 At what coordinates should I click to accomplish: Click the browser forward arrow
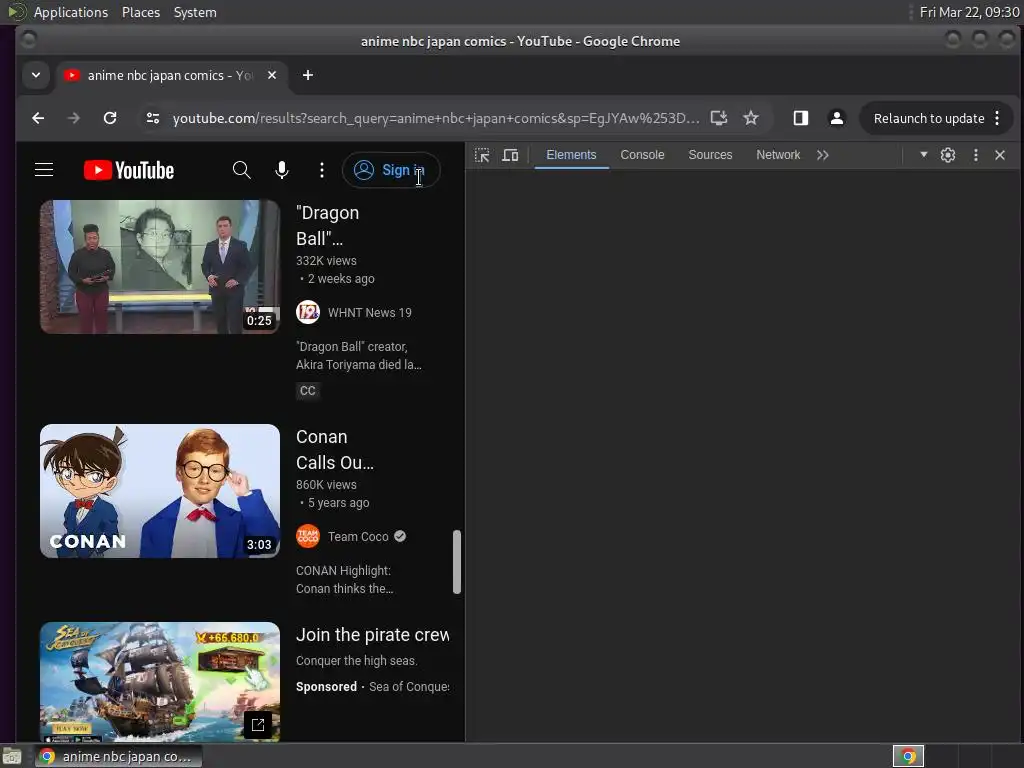(74, 118)
